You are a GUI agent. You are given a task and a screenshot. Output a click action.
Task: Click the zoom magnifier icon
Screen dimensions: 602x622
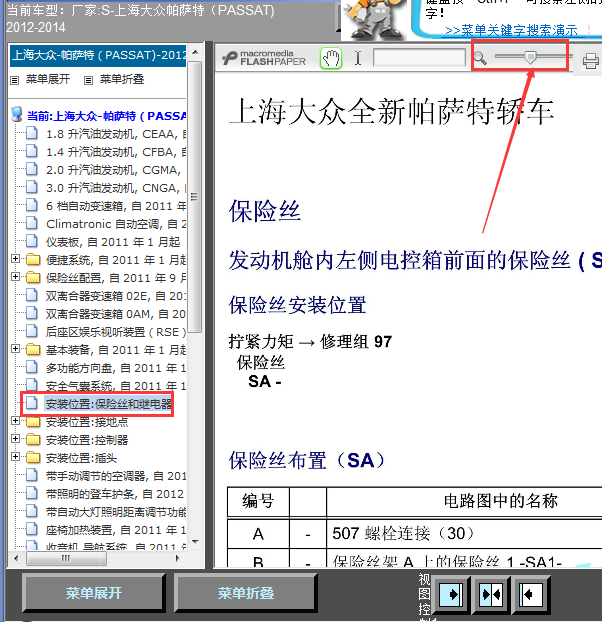coord(480,58)
